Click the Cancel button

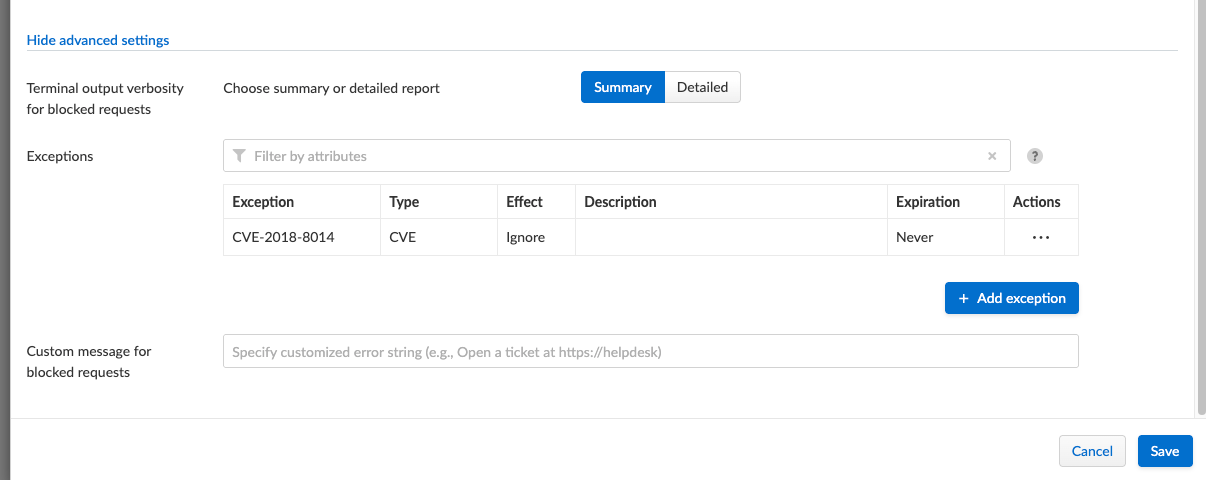(x=1092, y=451)
